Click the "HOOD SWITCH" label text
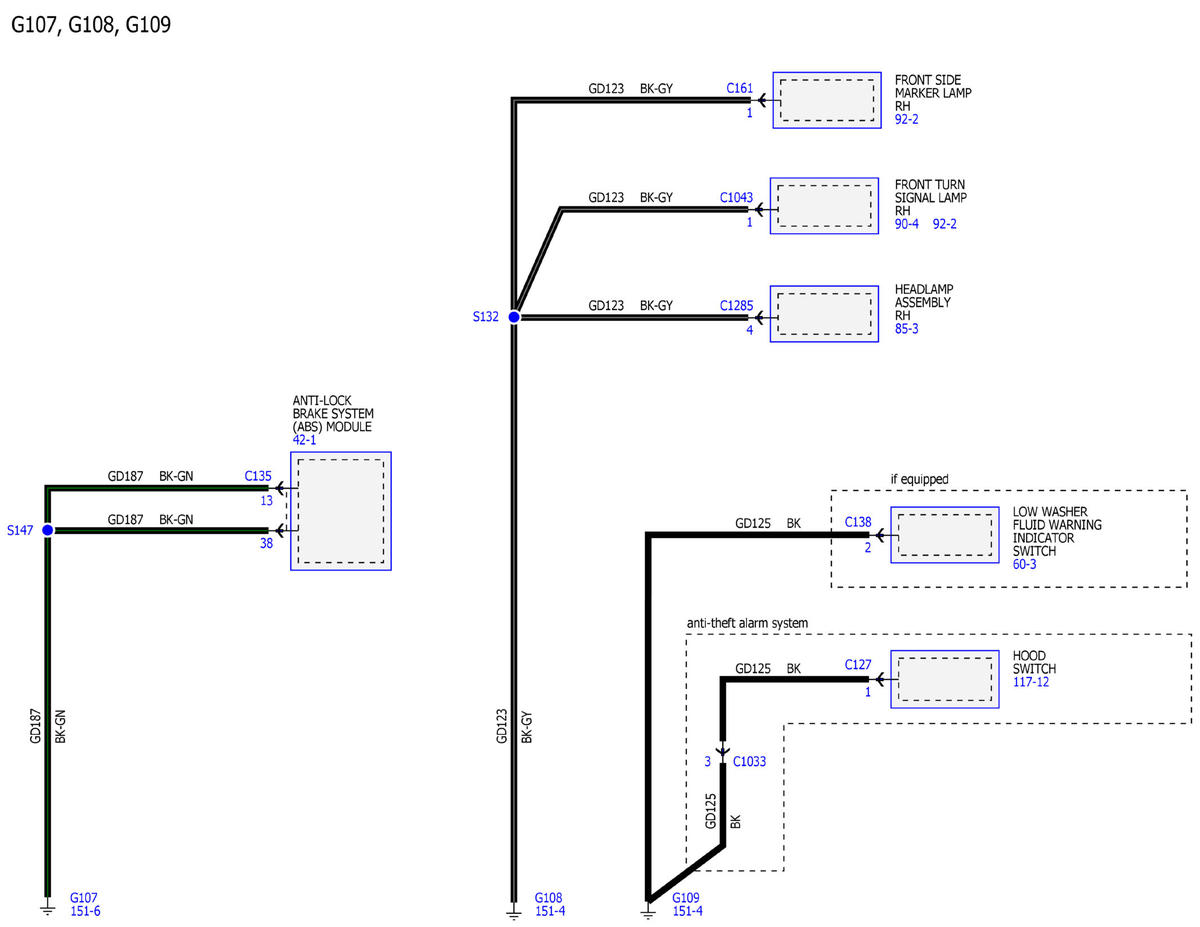 pyautogui.click(x=1035, y=663)
